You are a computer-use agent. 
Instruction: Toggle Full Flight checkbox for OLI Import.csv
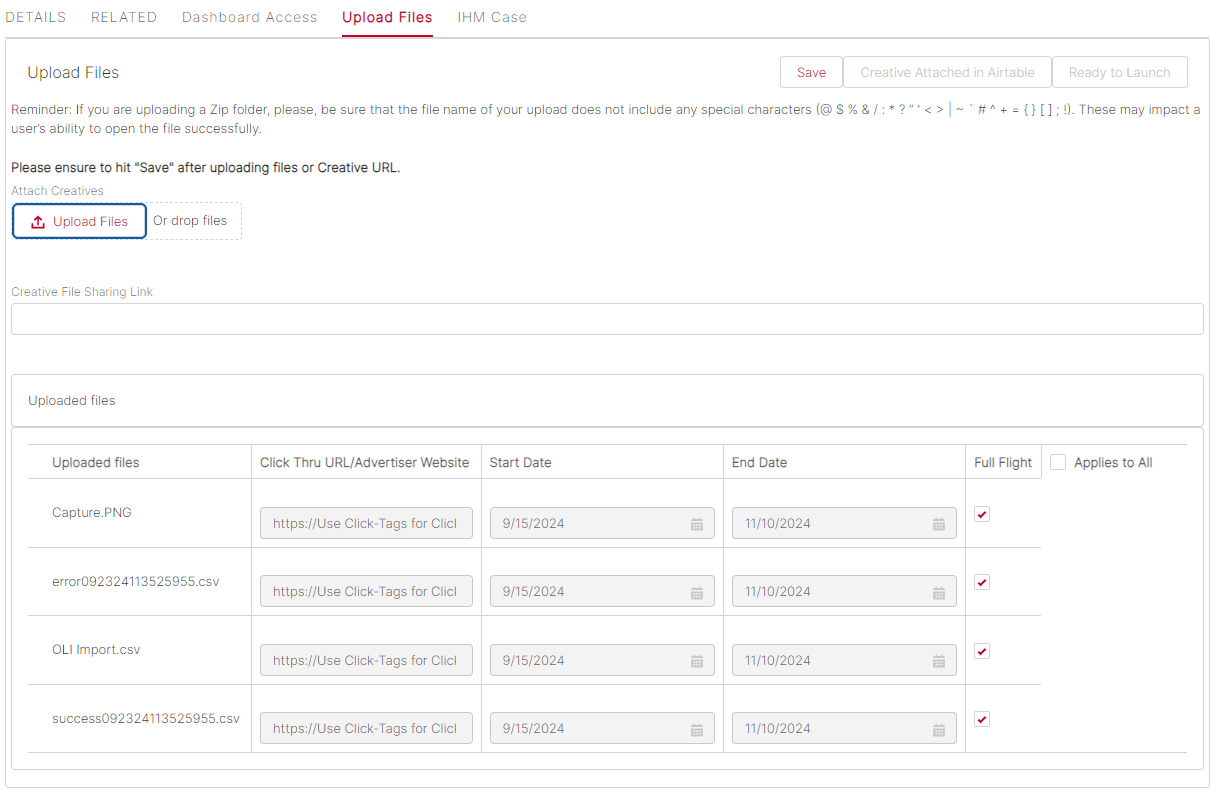coord(982,651)
